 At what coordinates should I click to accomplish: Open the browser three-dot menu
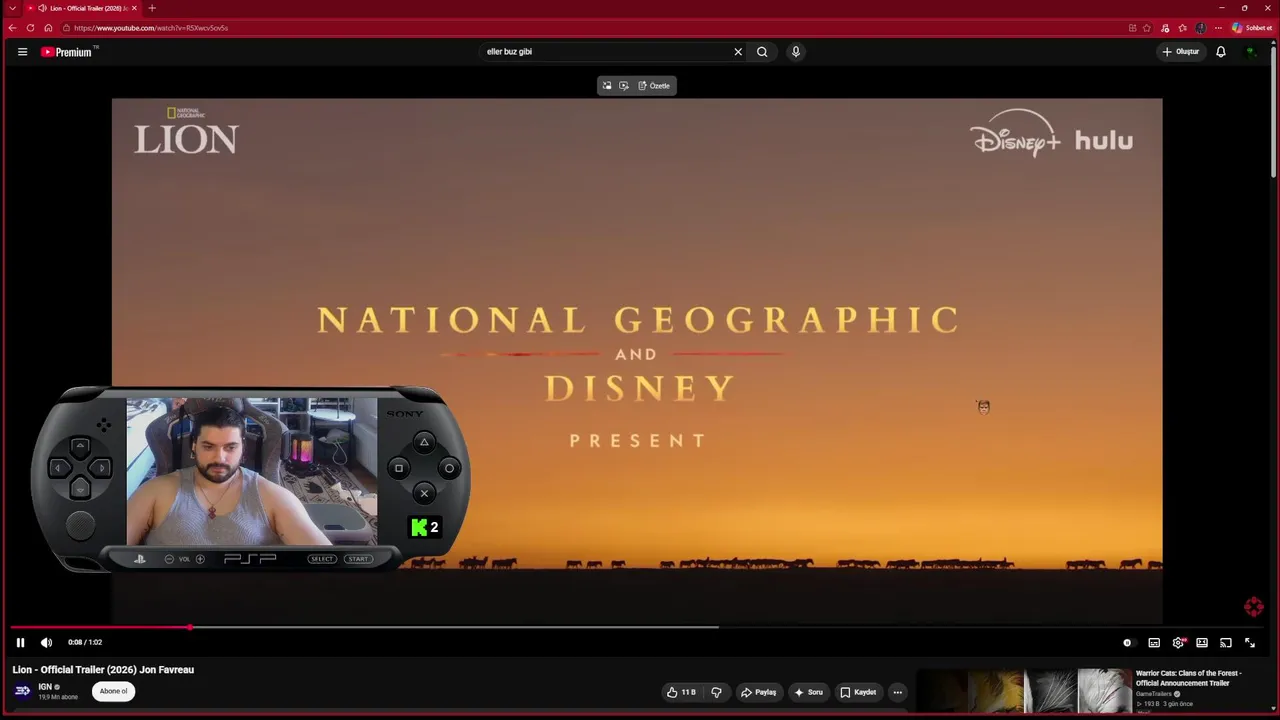click(1218, 28)
